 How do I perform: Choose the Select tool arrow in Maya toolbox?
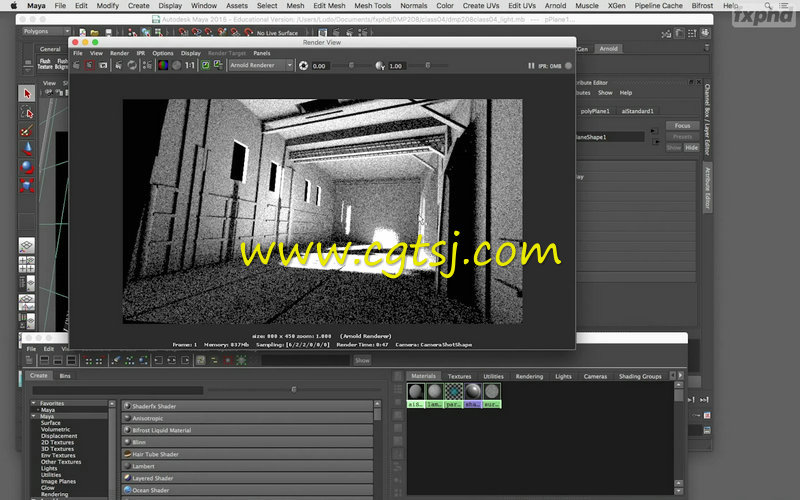[27, 93]
